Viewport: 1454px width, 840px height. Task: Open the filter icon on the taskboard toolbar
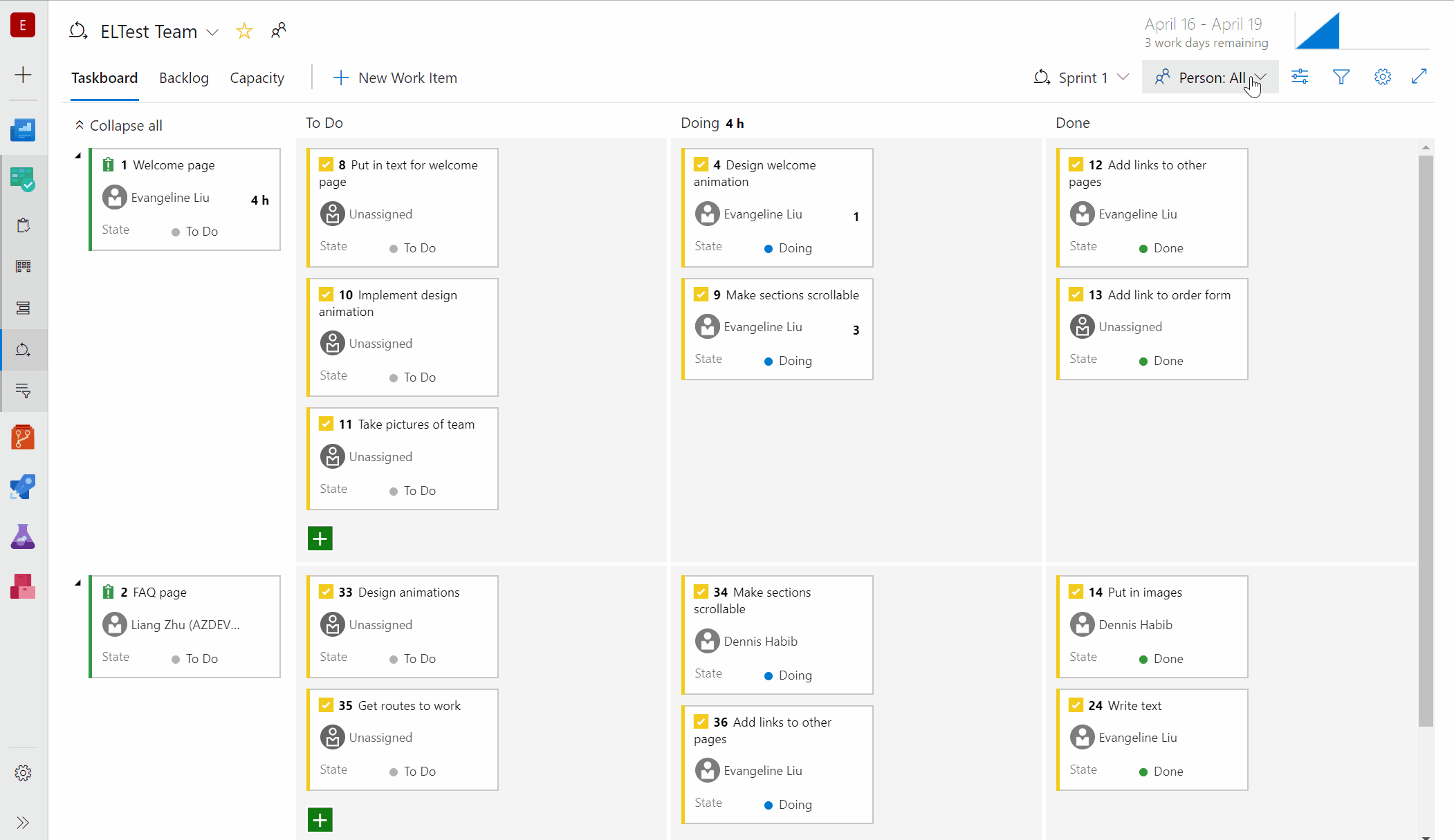pos(1341,77)
